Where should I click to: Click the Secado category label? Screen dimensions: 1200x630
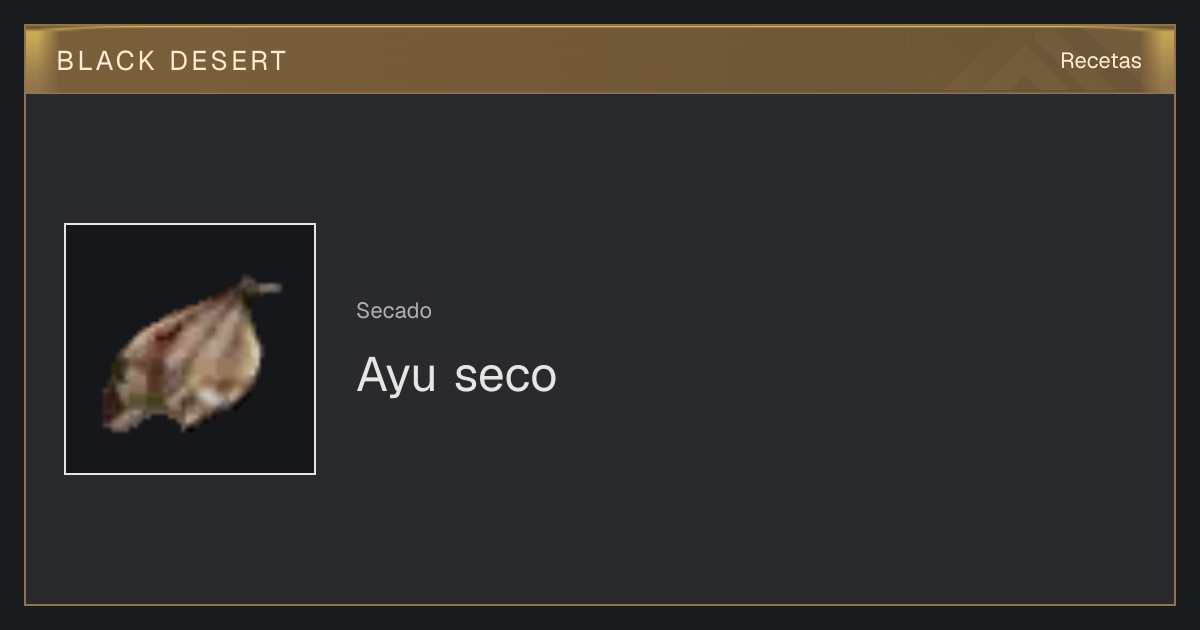394,311
